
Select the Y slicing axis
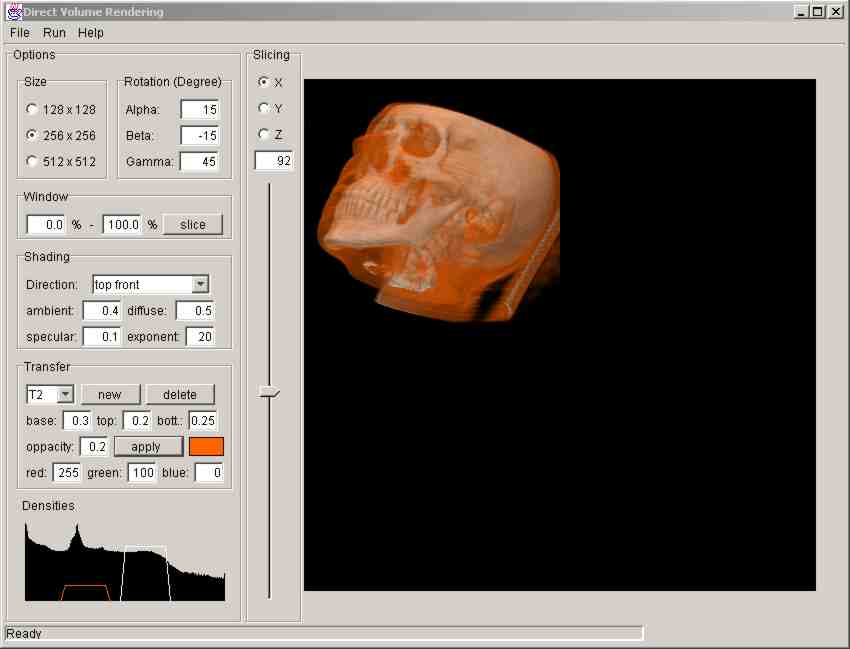pos(264,108)
